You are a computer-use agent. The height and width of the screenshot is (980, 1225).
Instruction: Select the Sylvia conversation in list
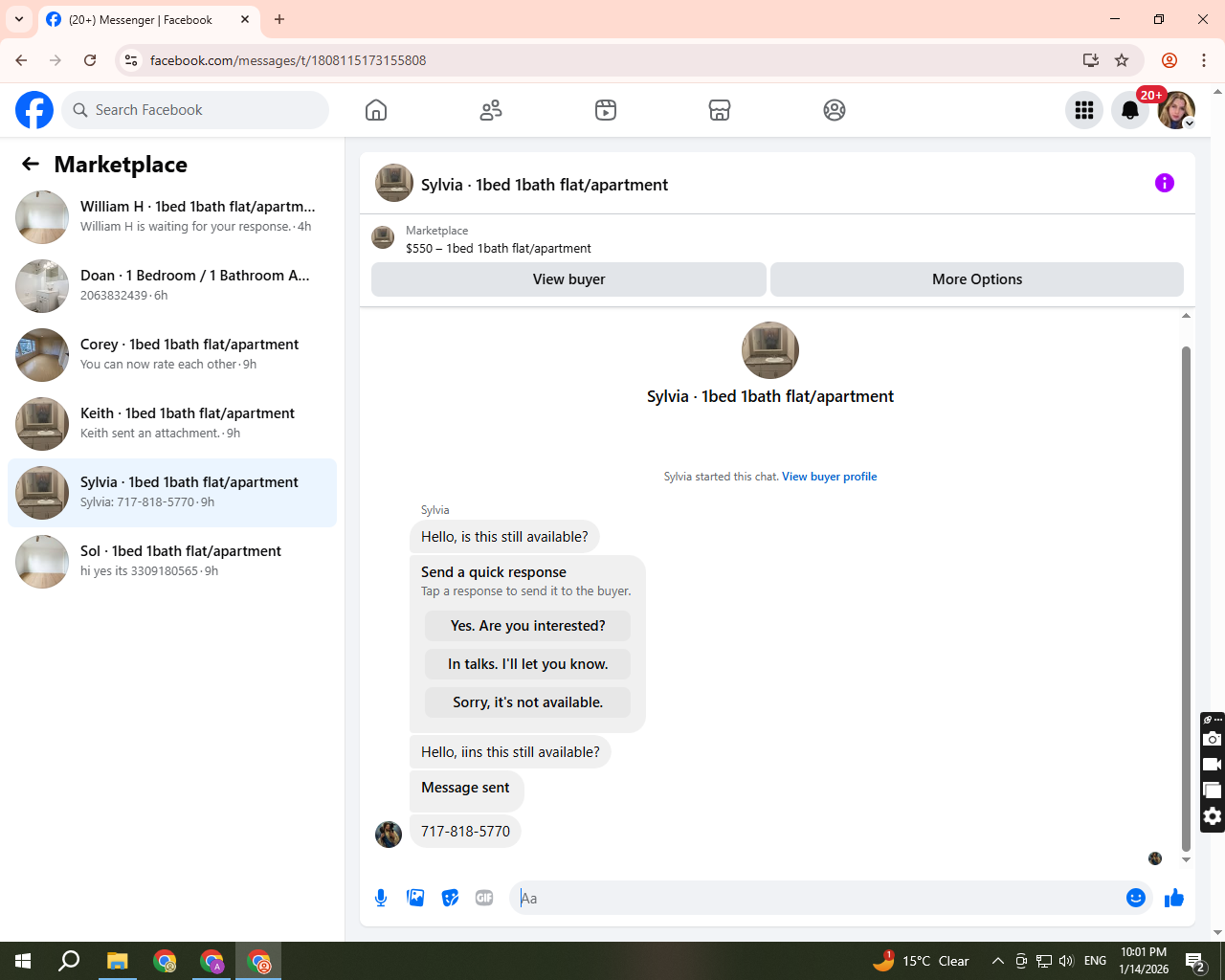click(x=172, y=493)
